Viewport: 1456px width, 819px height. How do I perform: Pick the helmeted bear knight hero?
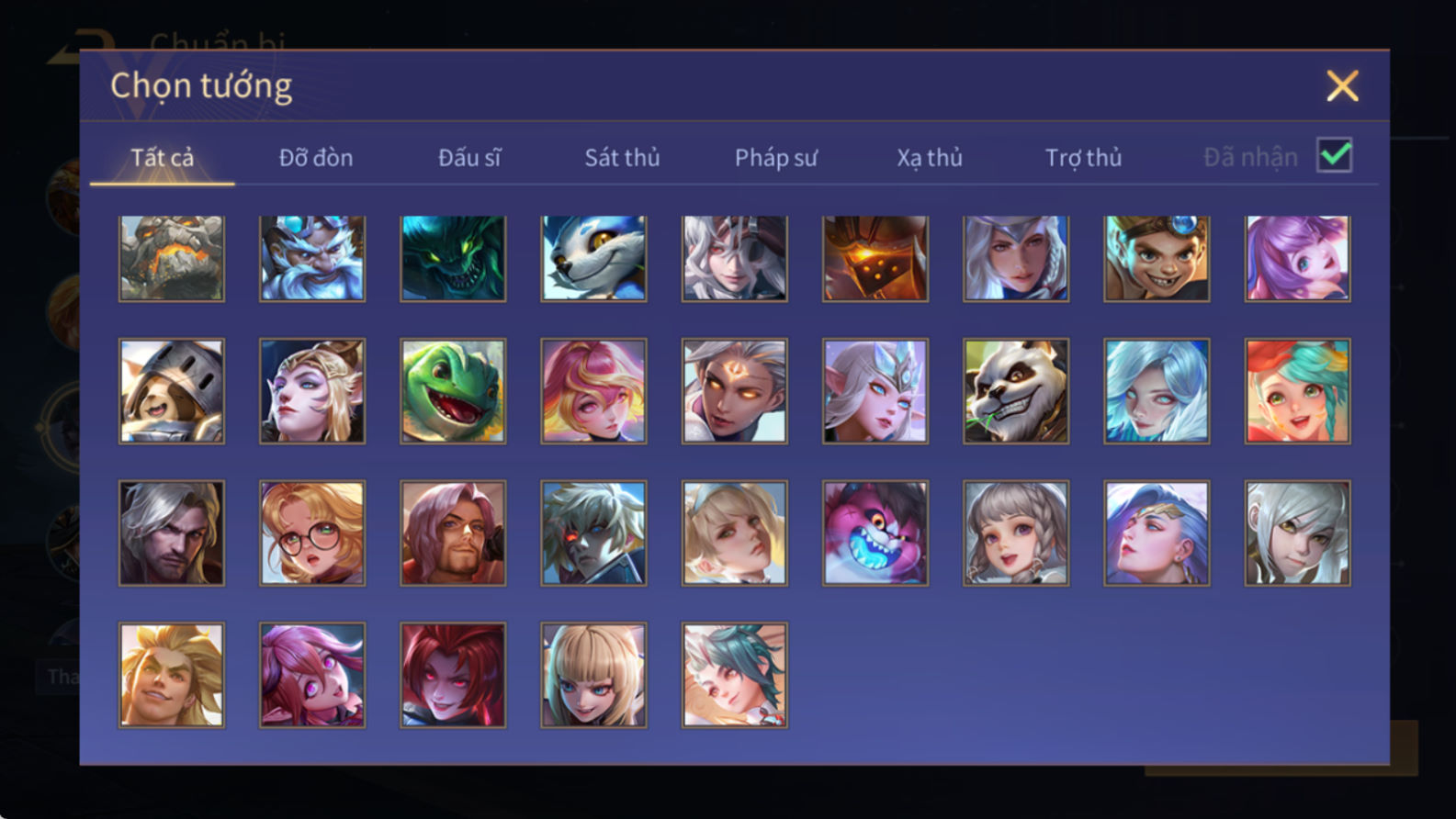tap(172, 391)
